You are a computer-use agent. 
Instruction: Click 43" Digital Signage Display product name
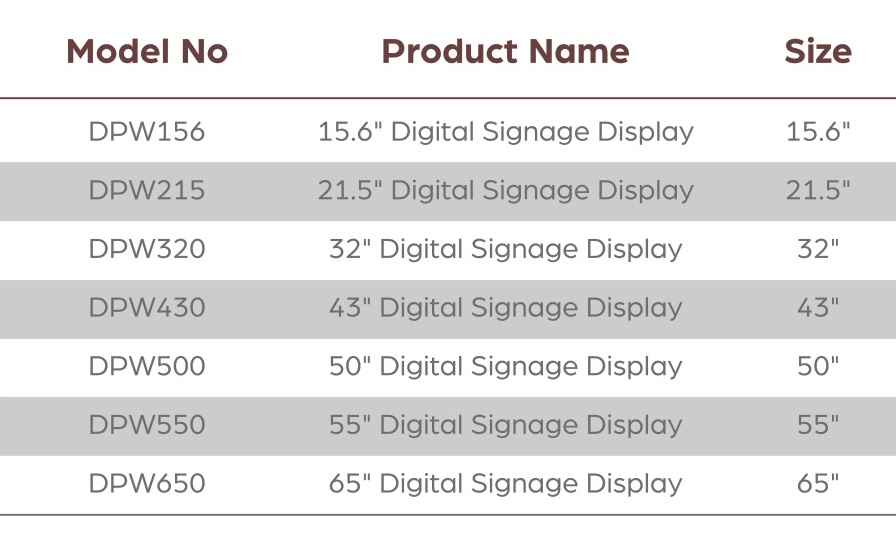point(505,308)
